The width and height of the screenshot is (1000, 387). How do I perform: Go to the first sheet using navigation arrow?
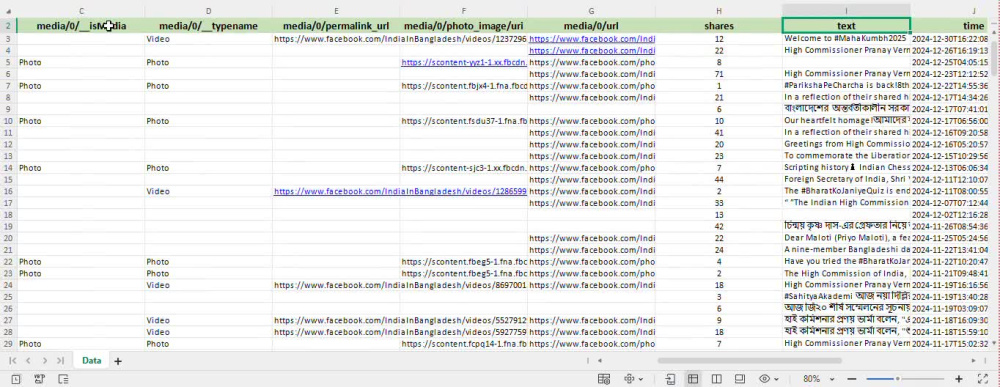point(13,361)
